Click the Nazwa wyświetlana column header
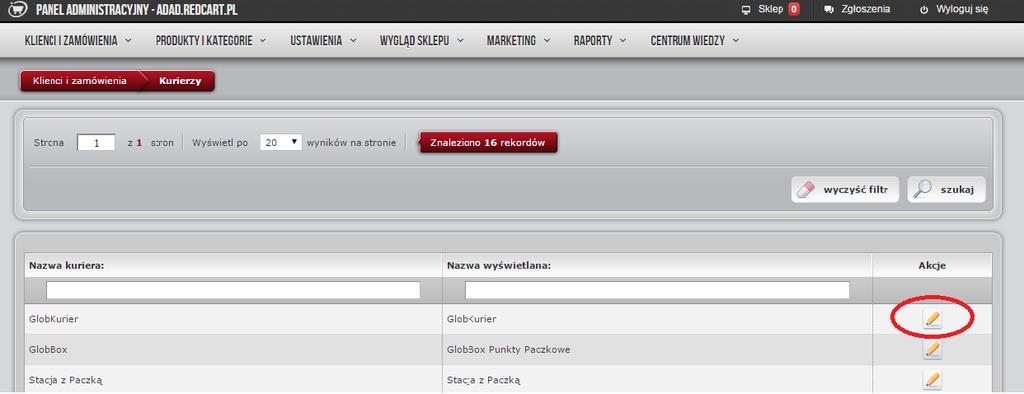This screenshot has width=1024, height=394. coord(499,266)
